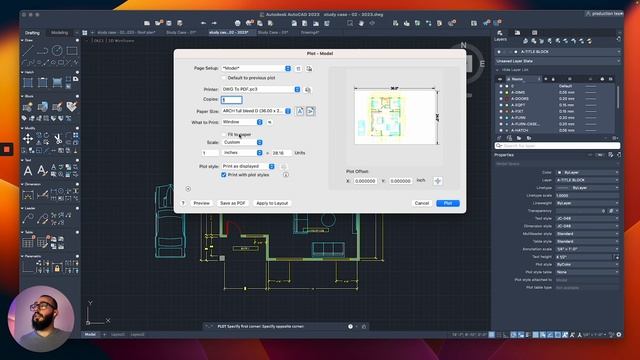
Task: Click the Save as PDF button
Action: click(233, 203)
